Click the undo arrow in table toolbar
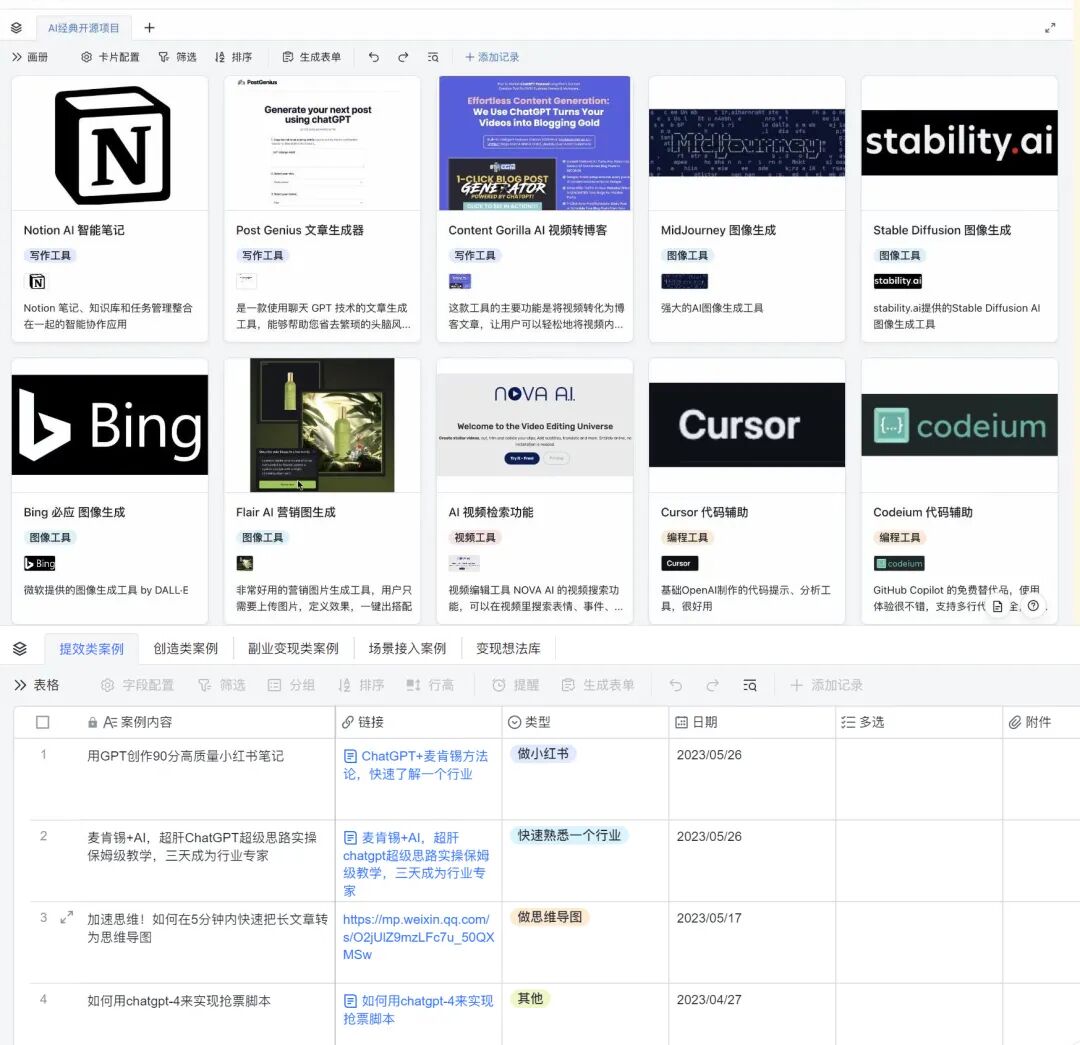This screenshot has height=1045, width=1080. (676, 685)
